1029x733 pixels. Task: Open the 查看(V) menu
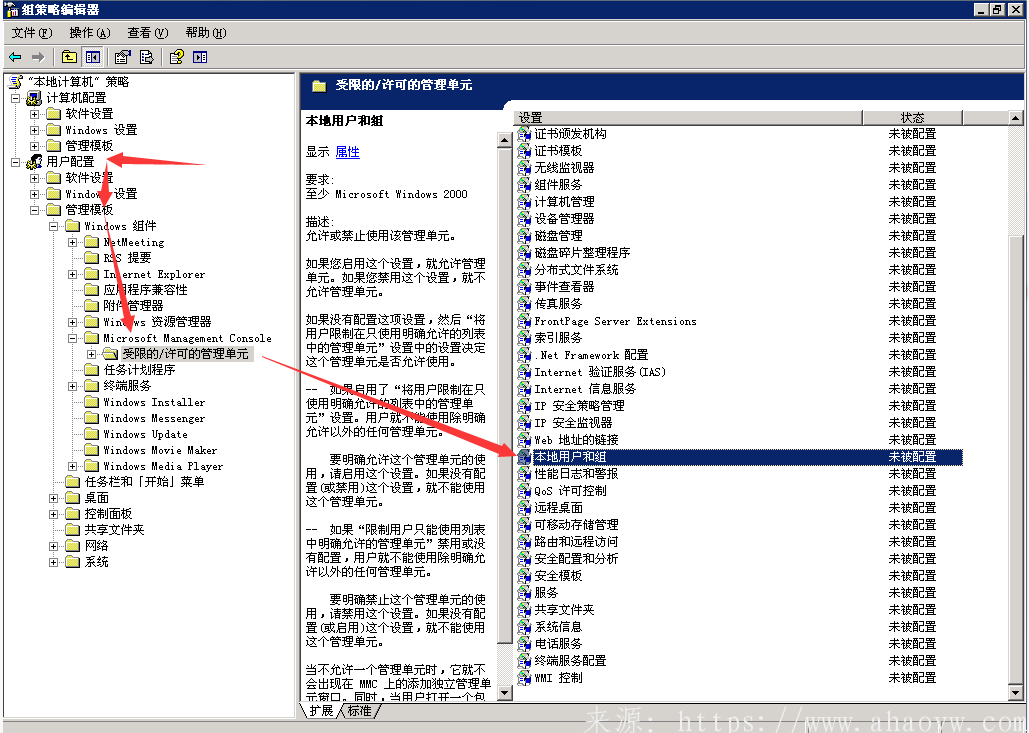tap(148, 33)
